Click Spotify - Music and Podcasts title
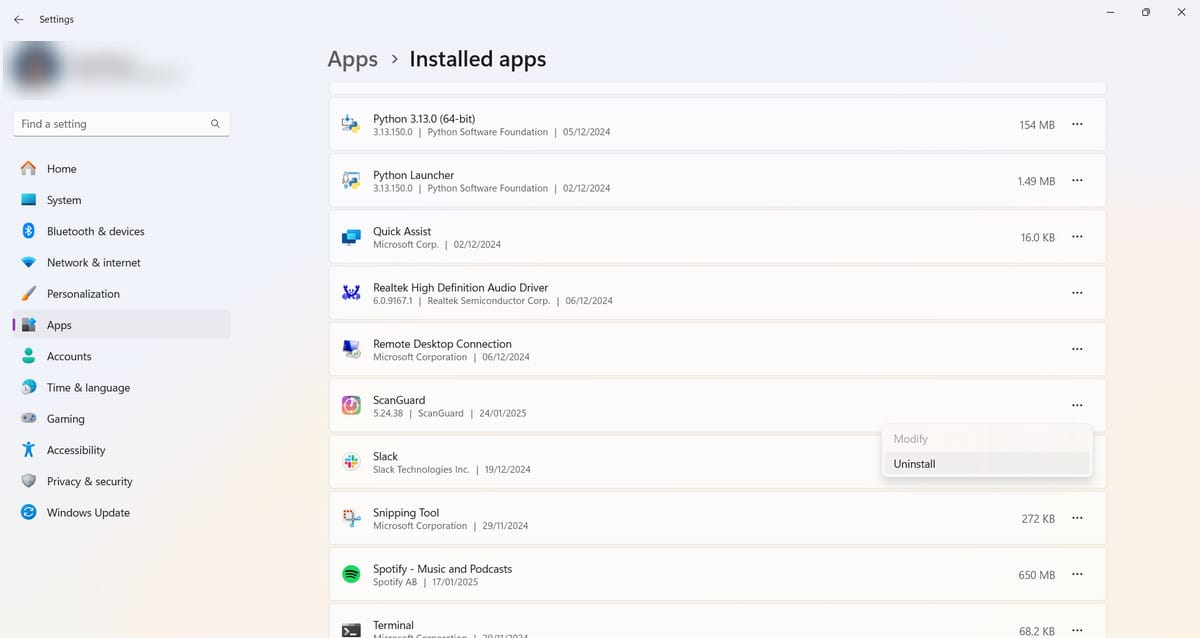 (x=442, y=569)
